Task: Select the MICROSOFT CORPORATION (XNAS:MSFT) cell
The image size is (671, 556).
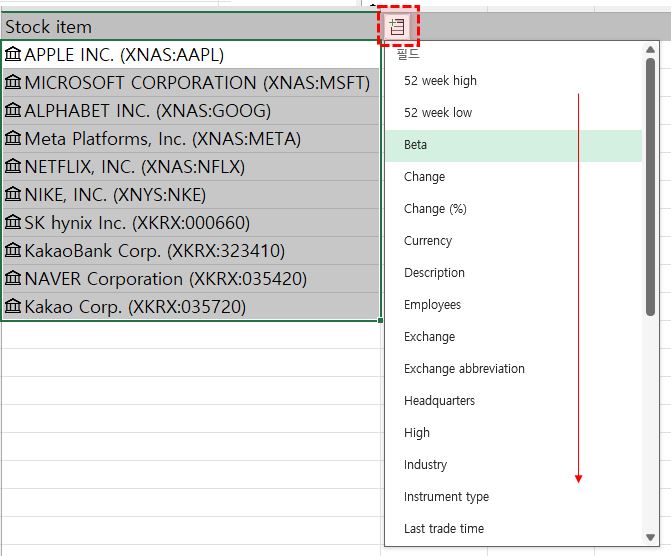Action: (191, 82)
